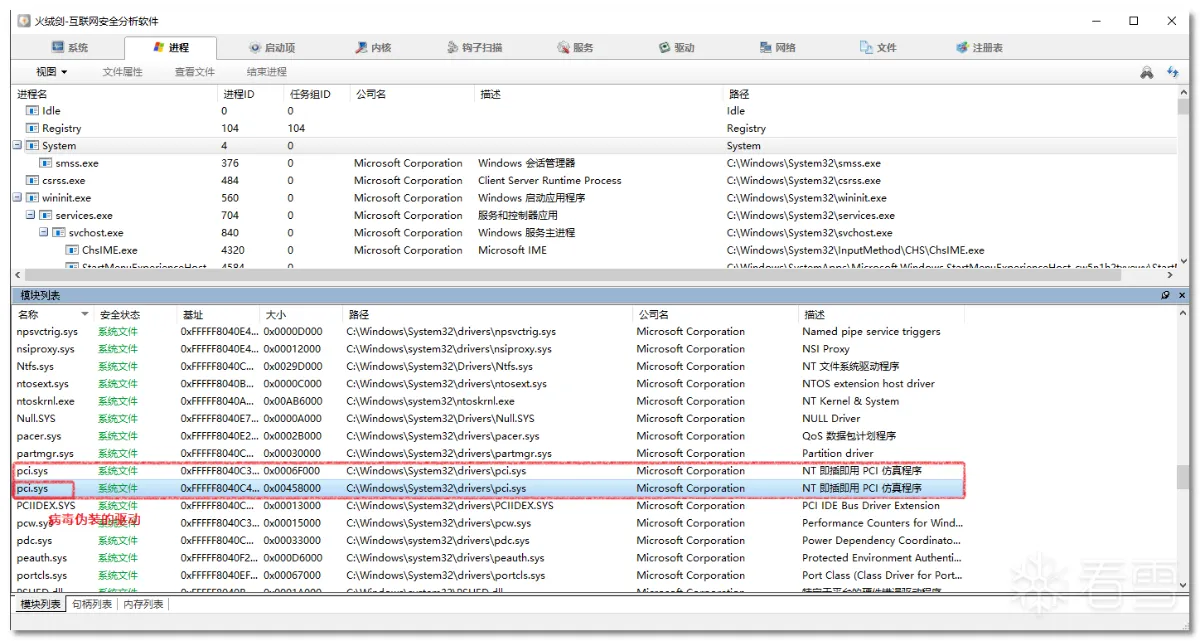This screenshot has width=1200, height=641.
Task: Click the sort arrow on the 名称 column
Action: click(83, 314)
